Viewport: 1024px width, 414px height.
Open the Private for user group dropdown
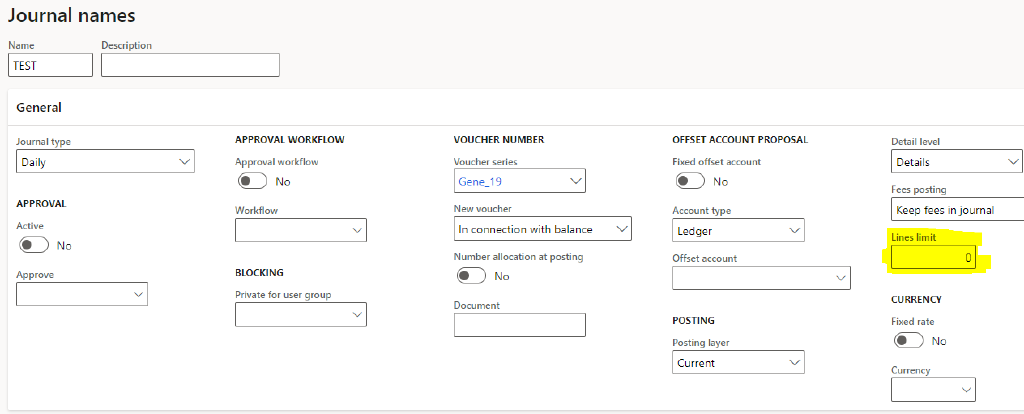coord(300,314)
